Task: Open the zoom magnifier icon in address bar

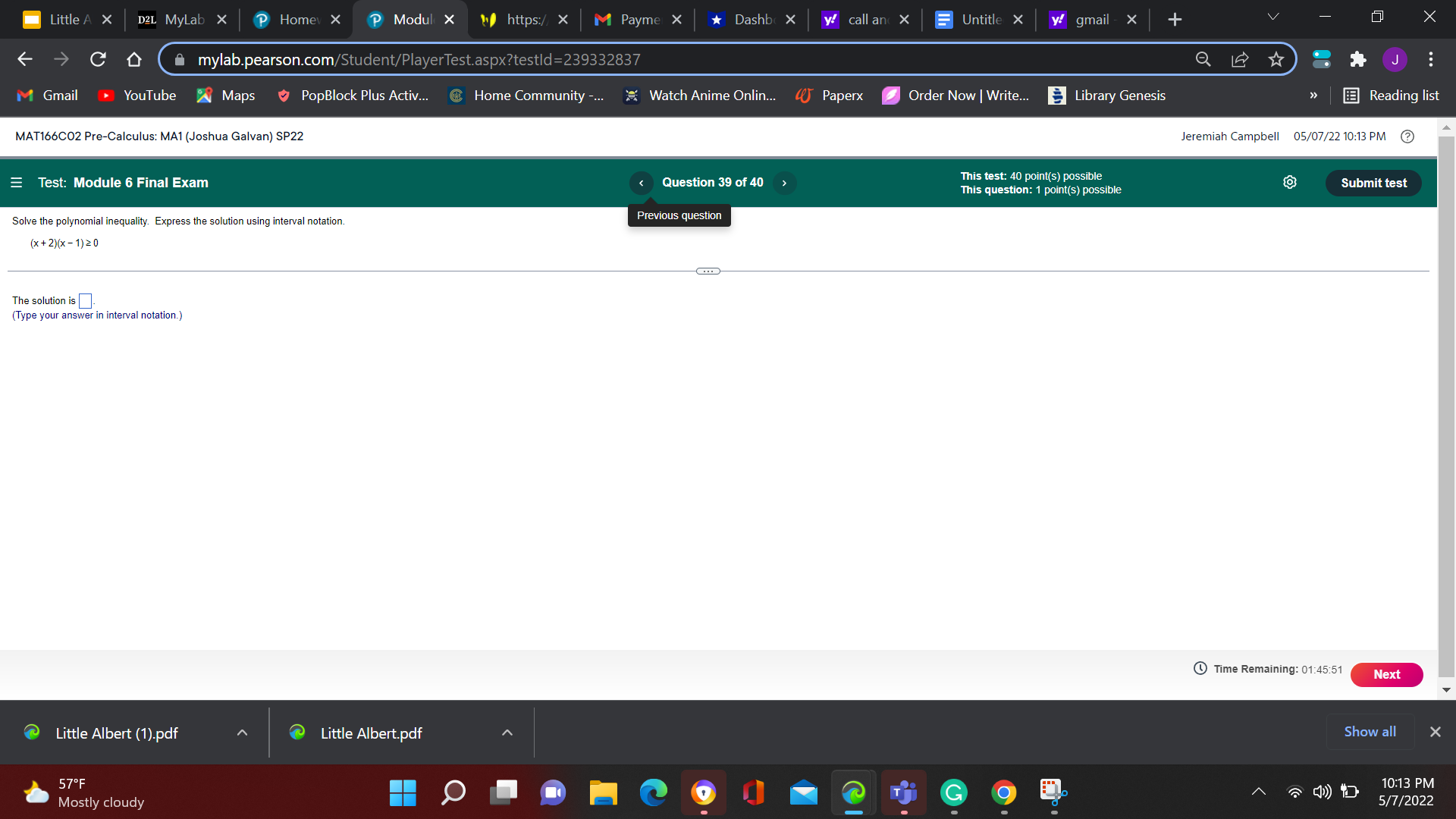Action: [1203, 59]
